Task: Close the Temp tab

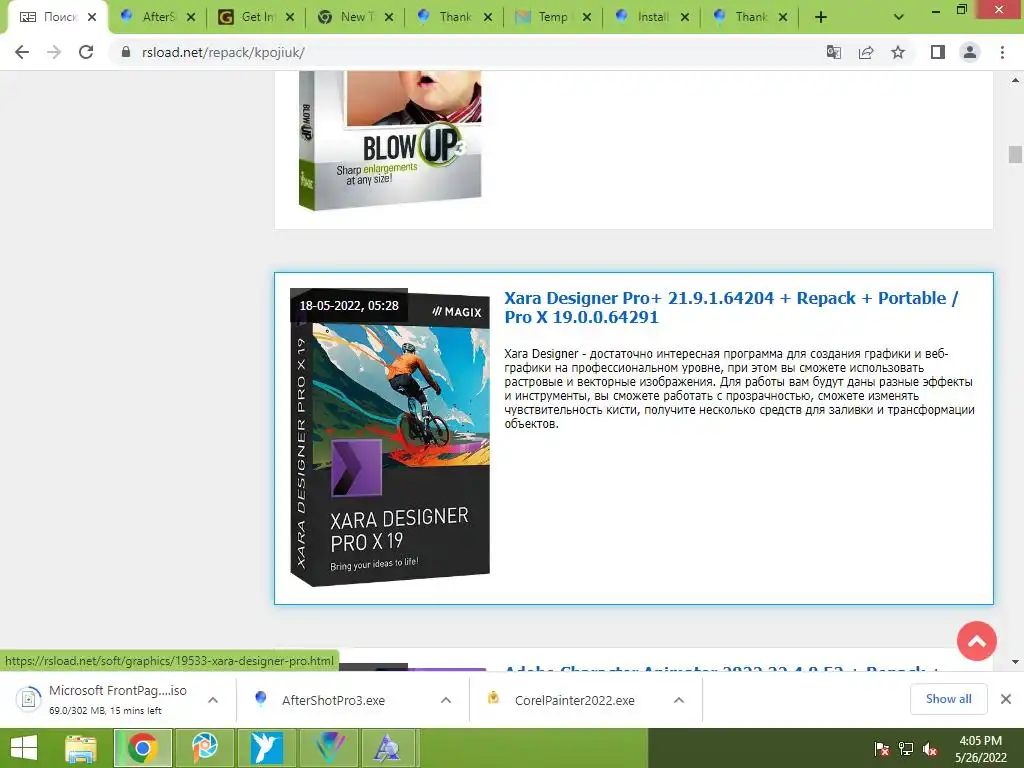Action: tap(587, 18)
